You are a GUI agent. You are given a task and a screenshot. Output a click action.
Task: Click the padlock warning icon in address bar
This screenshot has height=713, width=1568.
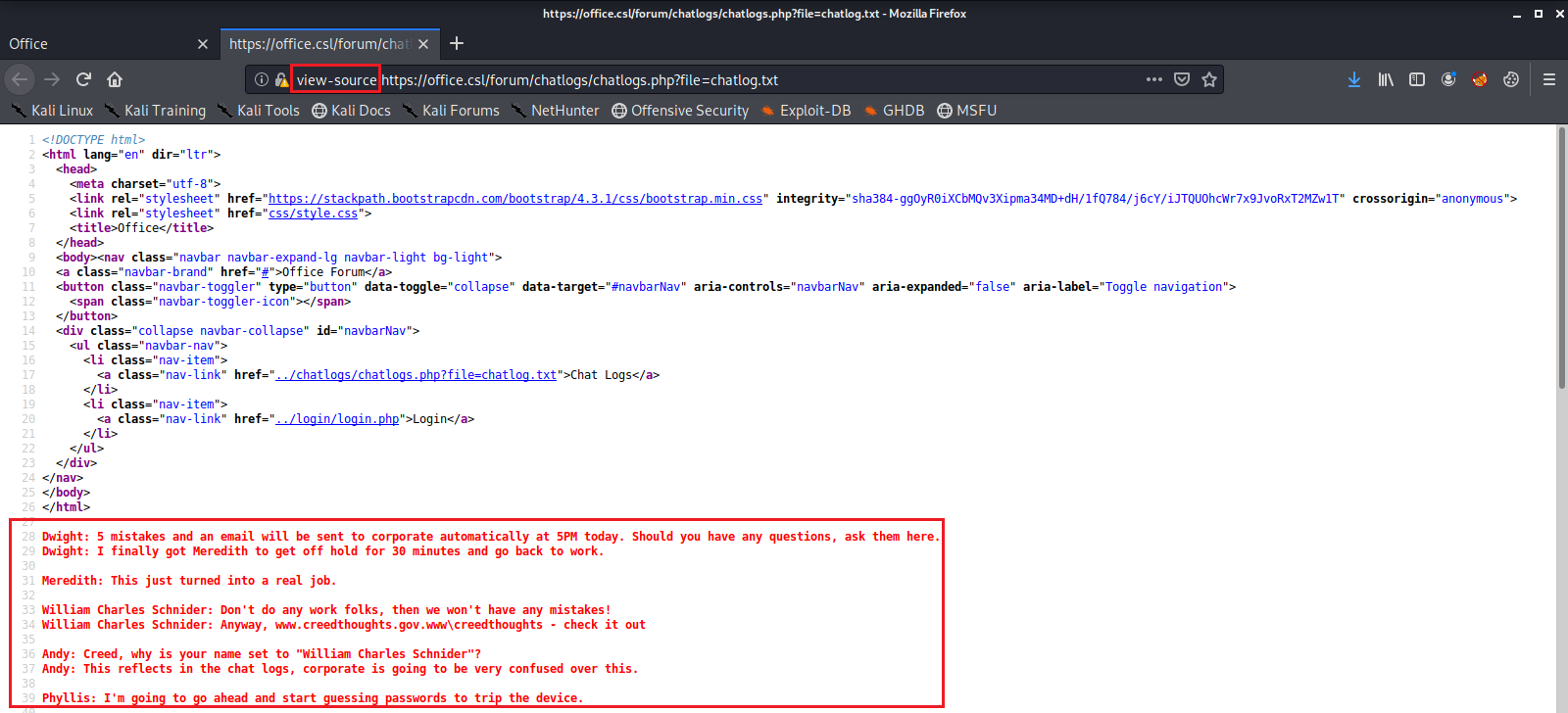[x=281, y=79]
